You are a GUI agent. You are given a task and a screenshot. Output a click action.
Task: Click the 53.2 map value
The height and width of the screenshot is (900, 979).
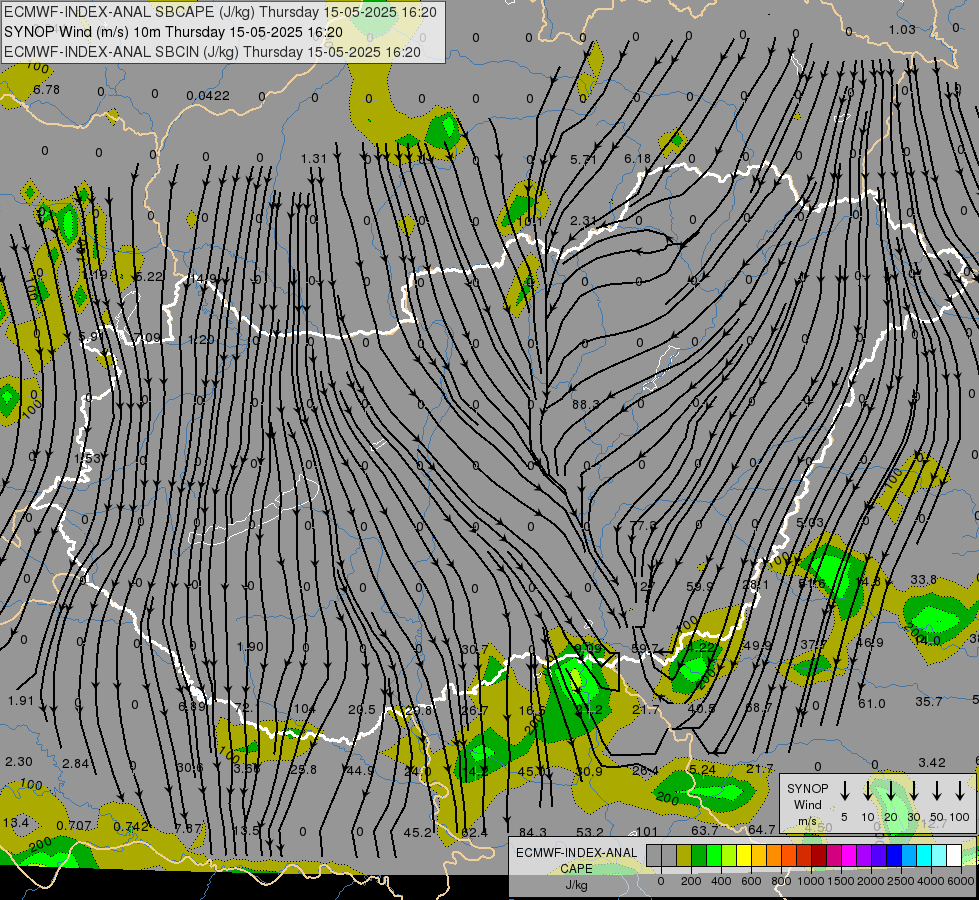[x=589, y=832]
